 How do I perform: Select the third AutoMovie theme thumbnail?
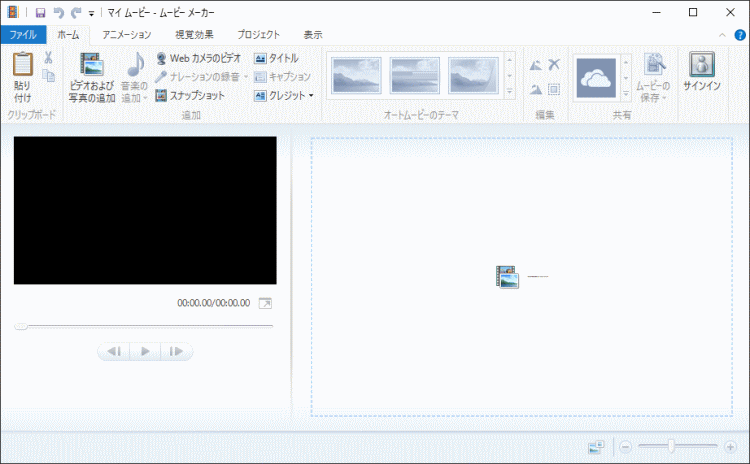point(473,76)
